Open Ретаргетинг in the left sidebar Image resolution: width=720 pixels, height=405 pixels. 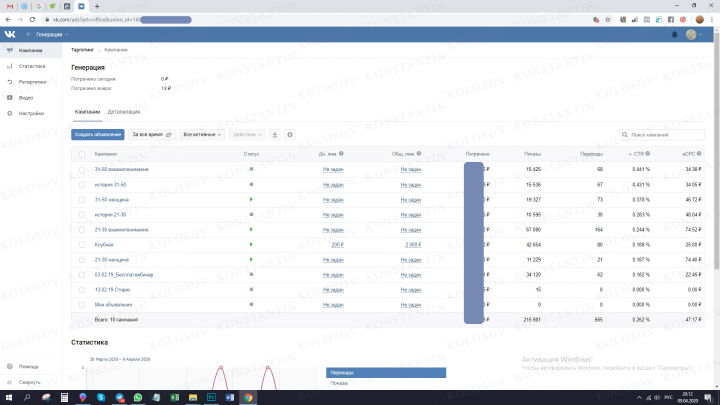click(x=31, y=82)
